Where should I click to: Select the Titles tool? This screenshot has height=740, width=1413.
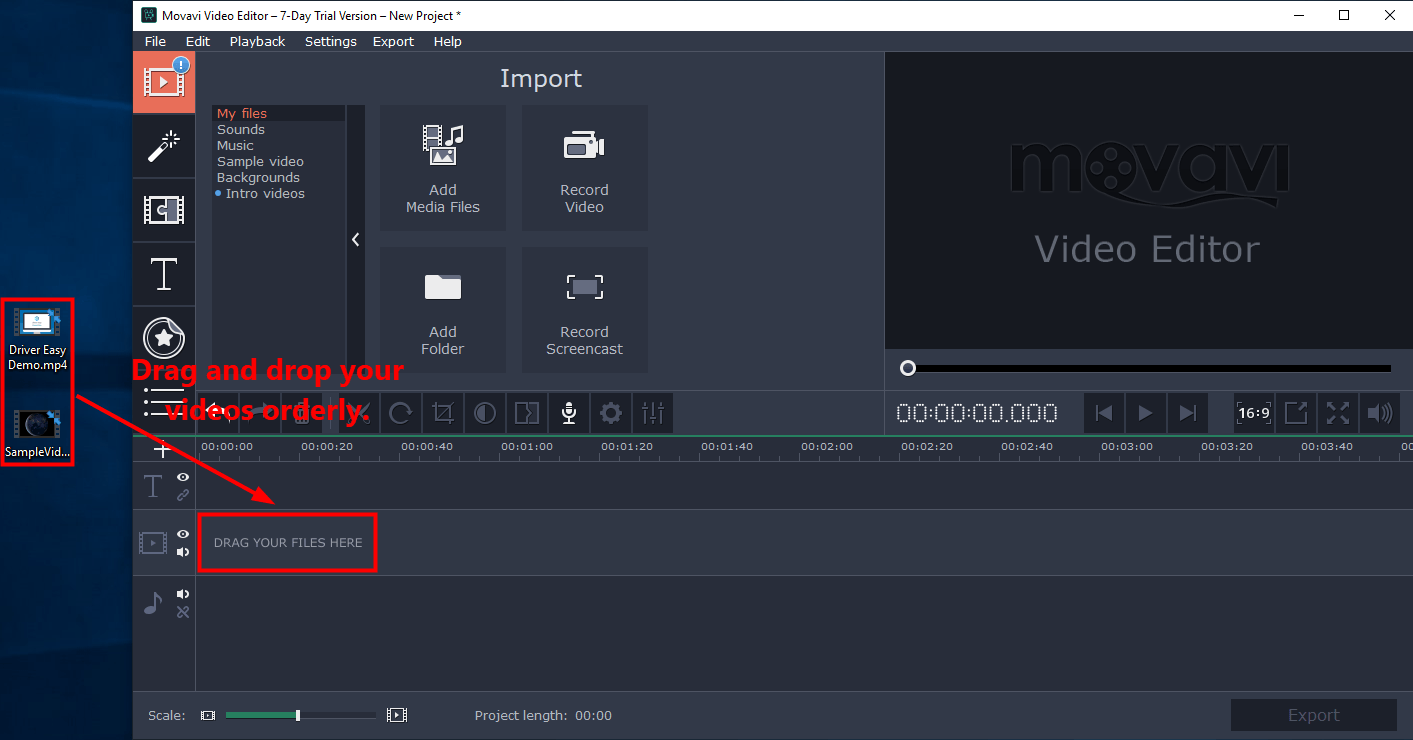point(164,274)
